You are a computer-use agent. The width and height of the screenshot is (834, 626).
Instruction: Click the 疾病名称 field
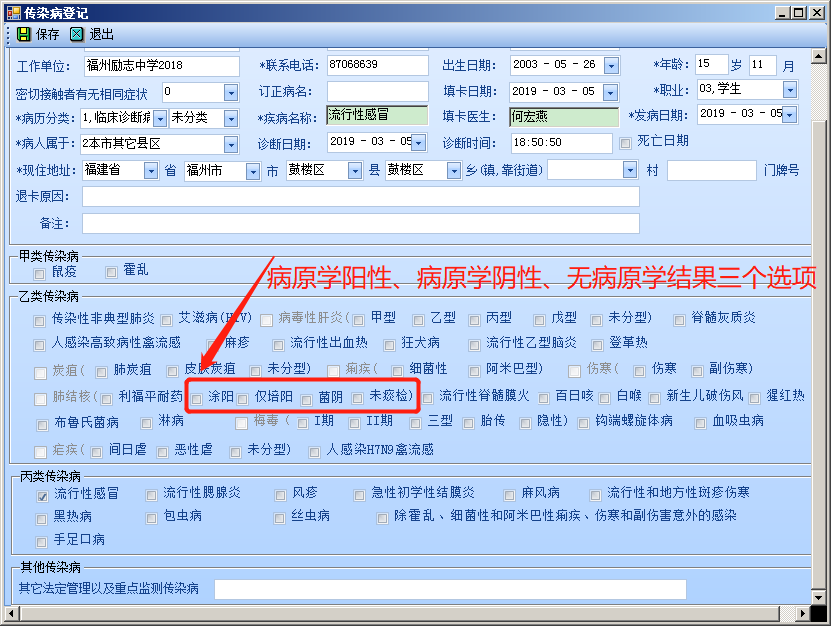[x=377, y=115]
